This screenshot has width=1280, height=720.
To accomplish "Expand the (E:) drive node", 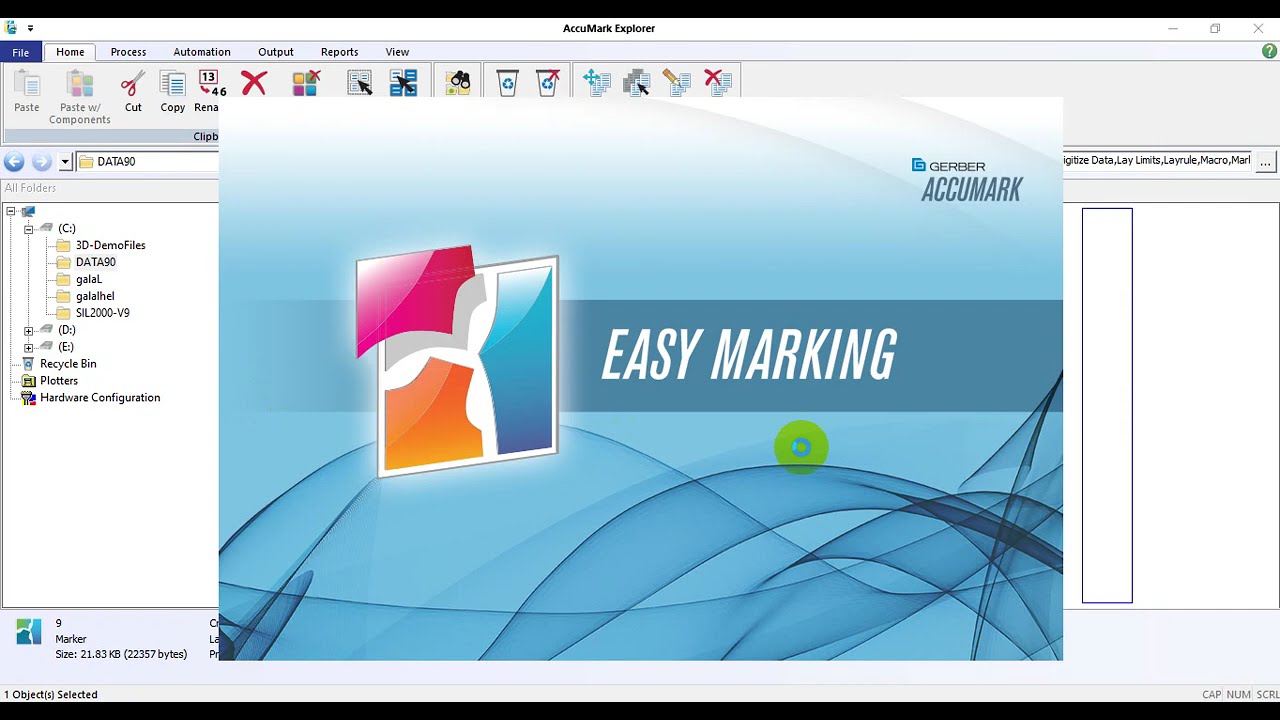I will (28, 347).
